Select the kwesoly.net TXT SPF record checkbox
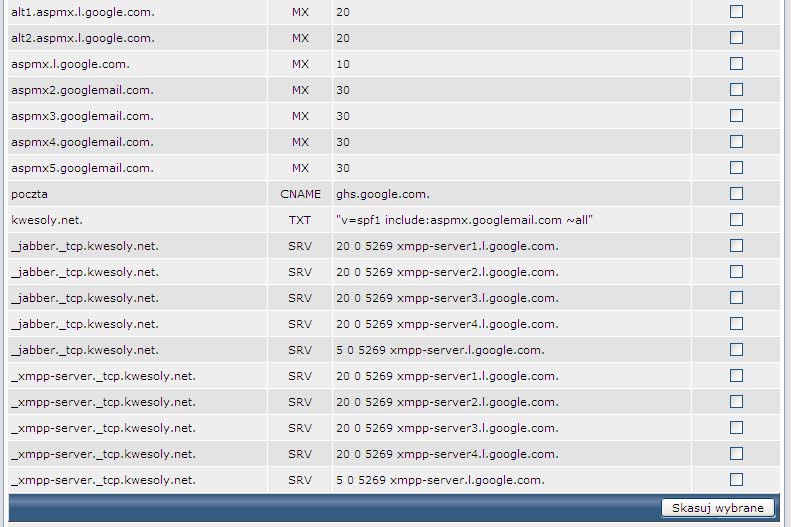Image resolution: width=791 pixels, height=527 pixels. point(737,220)
